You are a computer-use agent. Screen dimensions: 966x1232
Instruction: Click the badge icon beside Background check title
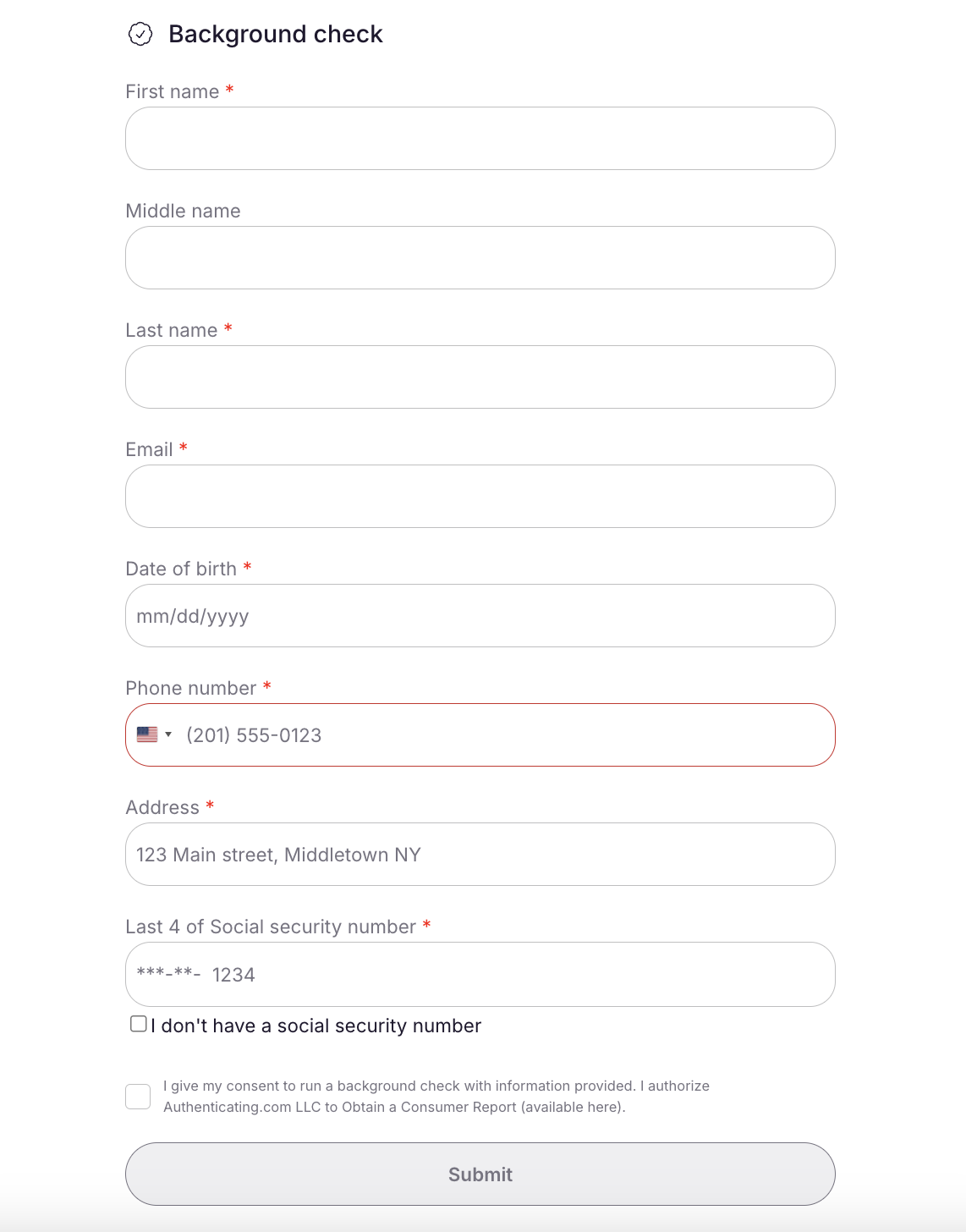click(x=140, y=35)
